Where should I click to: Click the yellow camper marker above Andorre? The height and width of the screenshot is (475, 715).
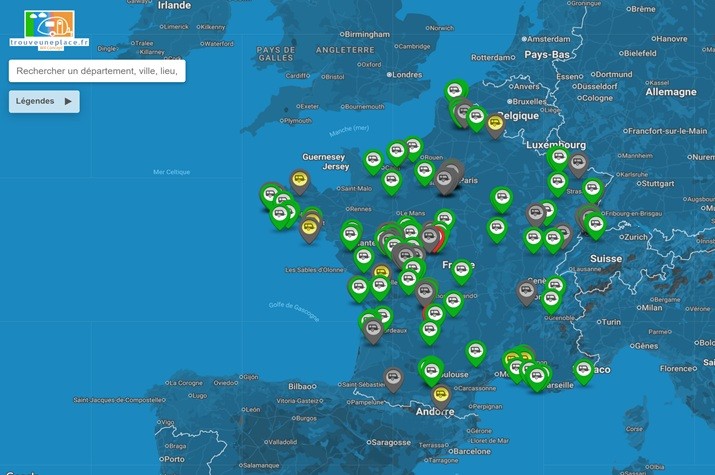[x=441, y=395]
